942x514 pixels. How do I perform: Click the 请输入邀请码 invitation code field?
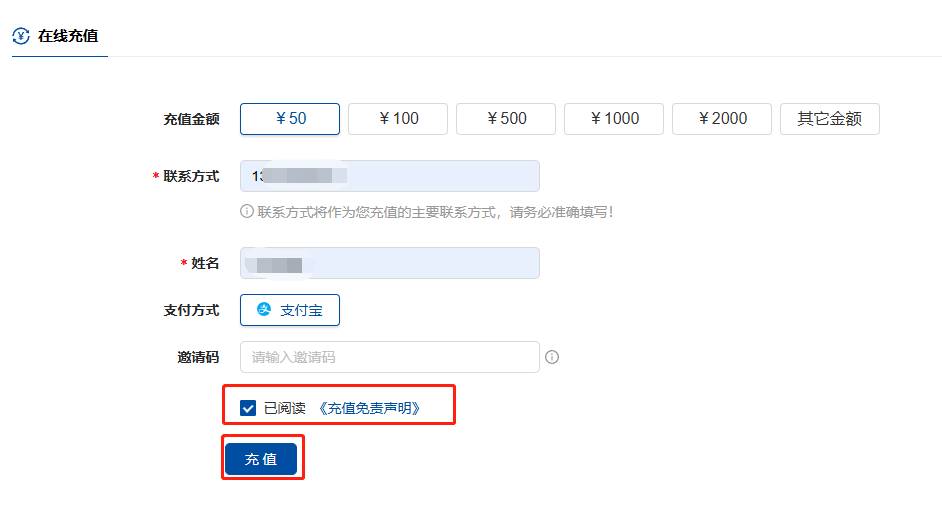click(390, 357)
